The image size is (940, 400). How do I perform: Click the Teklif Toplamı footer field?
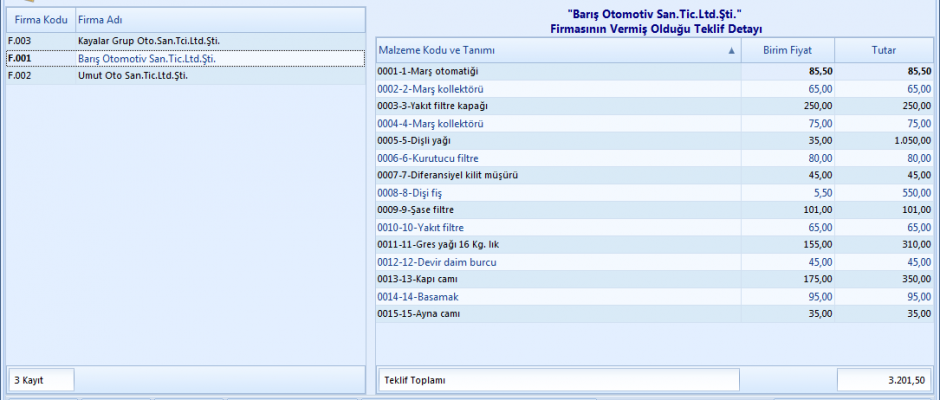click(558, 380)
